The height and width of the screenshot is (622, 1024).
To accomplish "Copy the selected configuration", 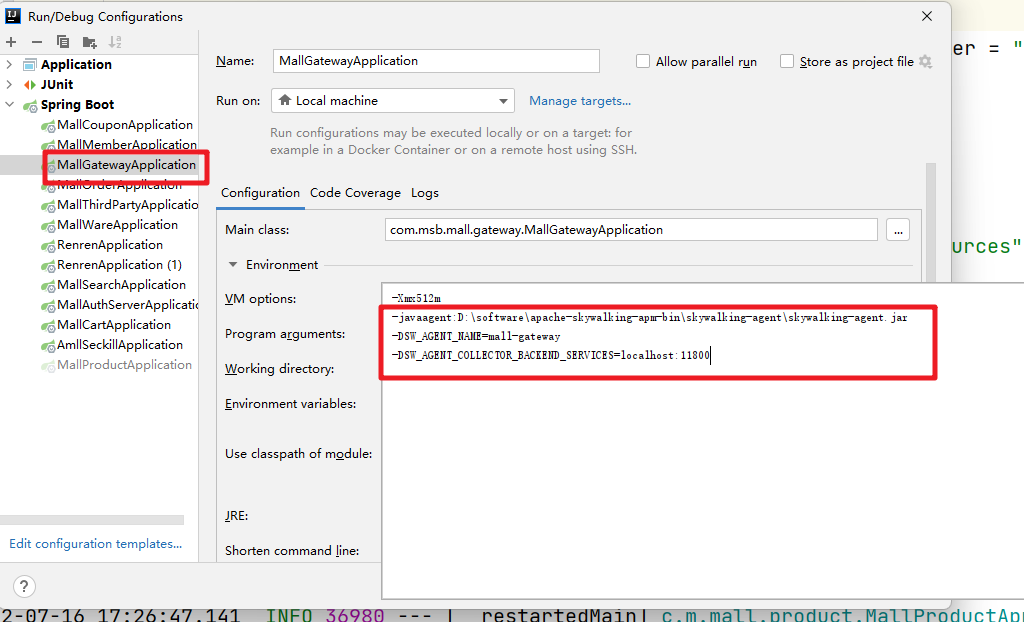I will [63, 42].
